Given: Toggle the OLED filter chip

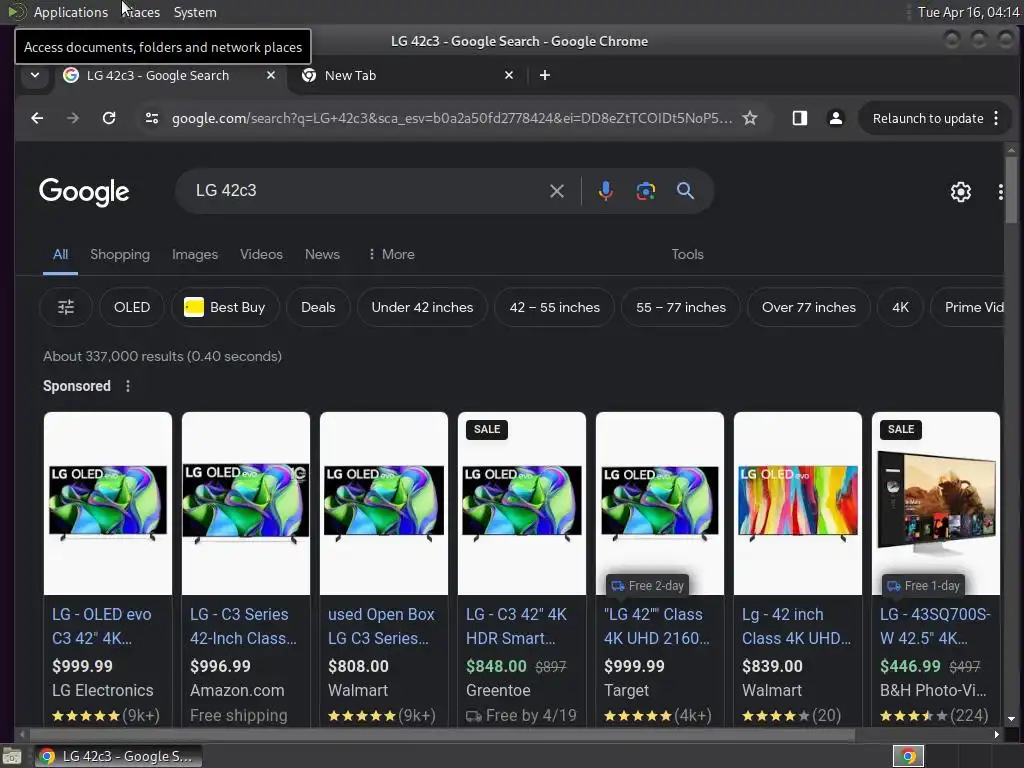Looking at the screenshot, I should [x=132, y=307].
